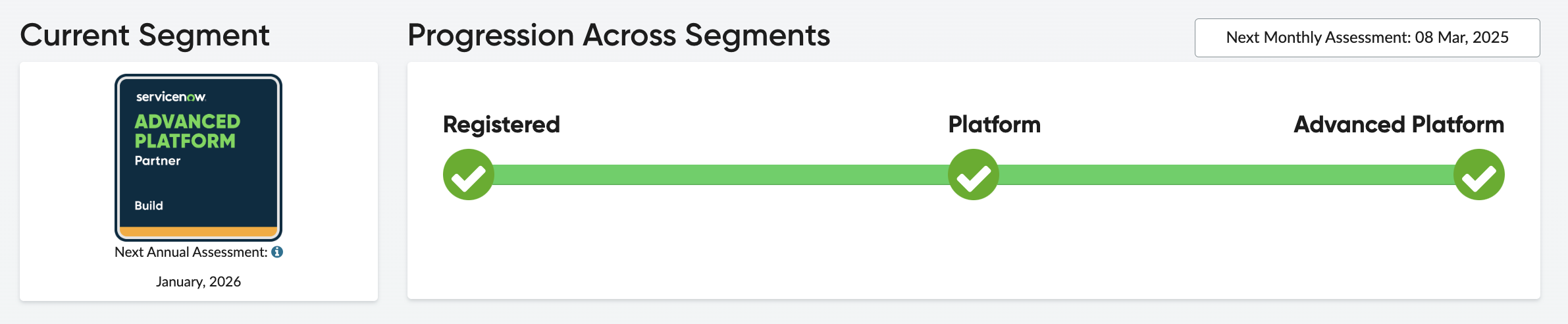Click the green ADVANCED PLATFORM badge title

point(187,131)
